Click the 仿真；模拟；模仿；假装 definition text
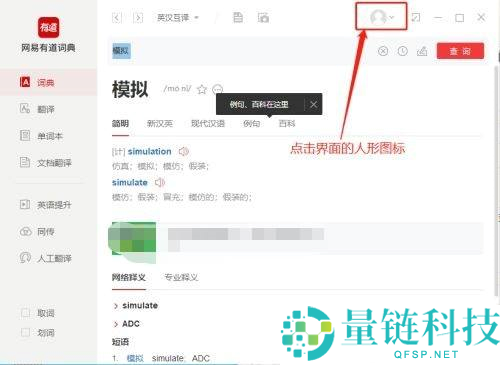 (x=160, y=166)
